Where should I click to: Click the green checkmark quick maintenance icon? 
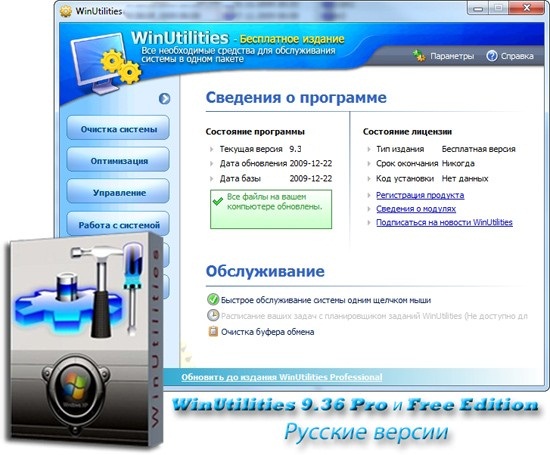pyautogui.click(x=213, y=299)
